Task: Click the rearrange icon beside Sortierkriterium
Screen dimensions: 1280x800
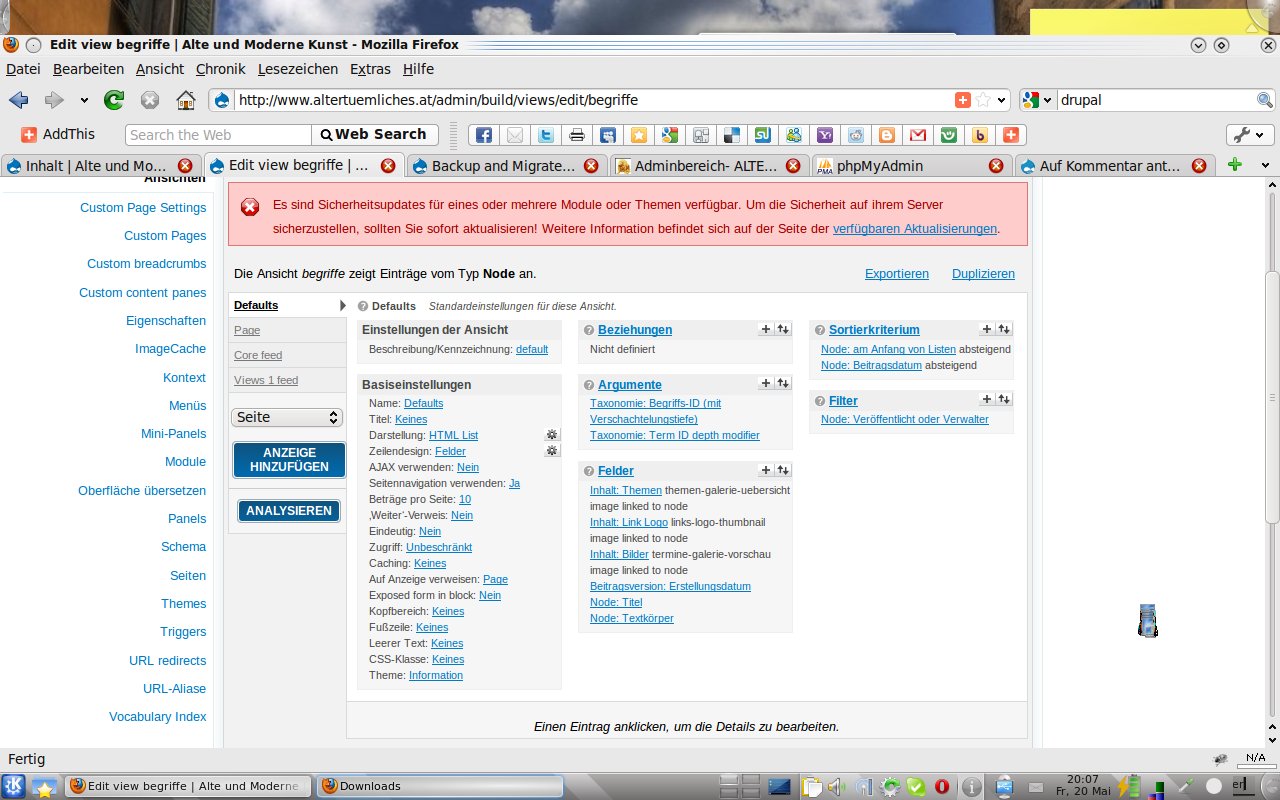Action: [1004, 329]
